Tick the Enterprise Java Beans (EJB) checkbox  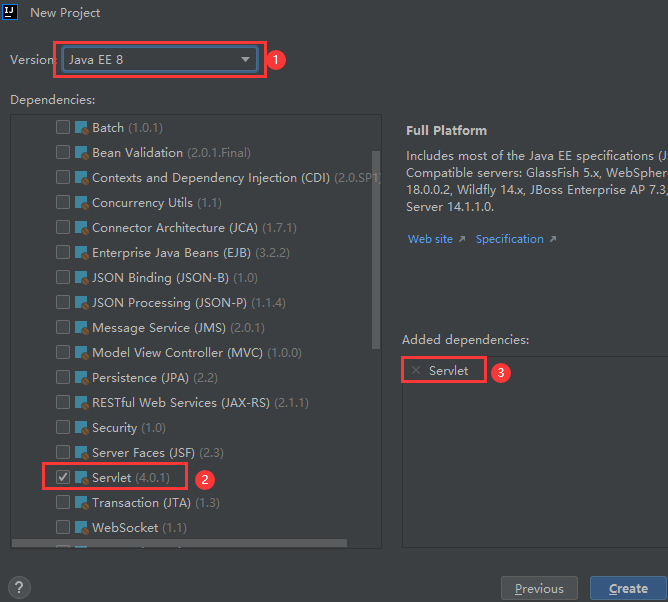coord(63,252)
